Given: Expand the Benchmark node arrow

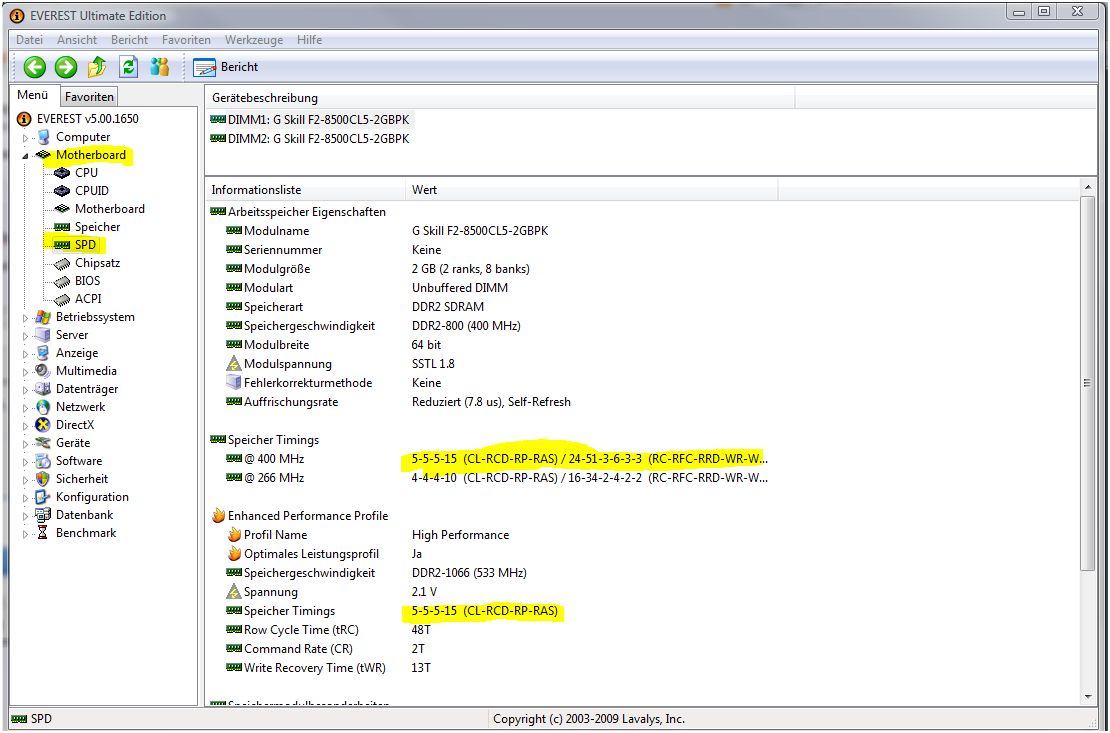Looking at the screenshot, I should 26,534.
